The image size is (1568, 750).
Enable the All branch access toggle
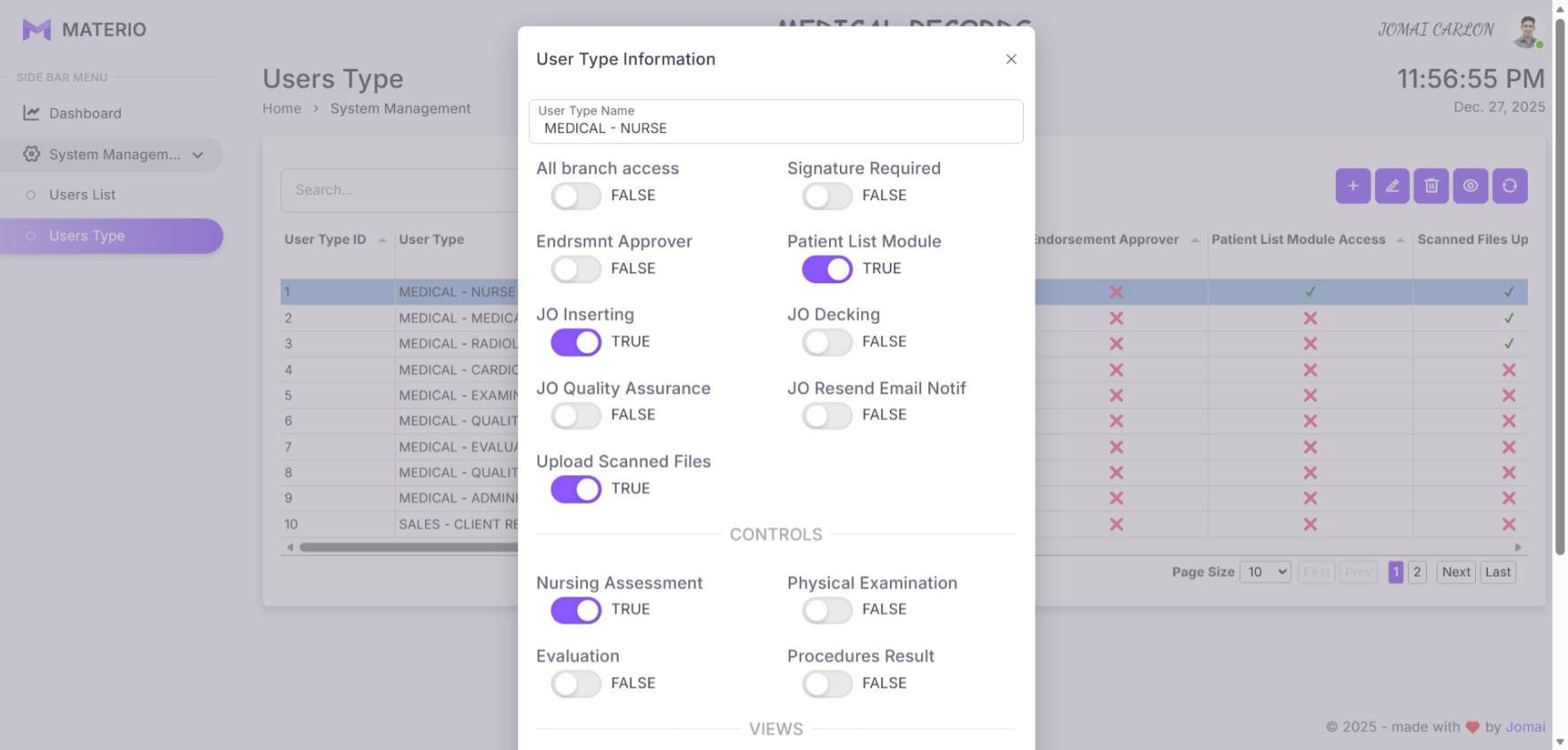(576, 196)
